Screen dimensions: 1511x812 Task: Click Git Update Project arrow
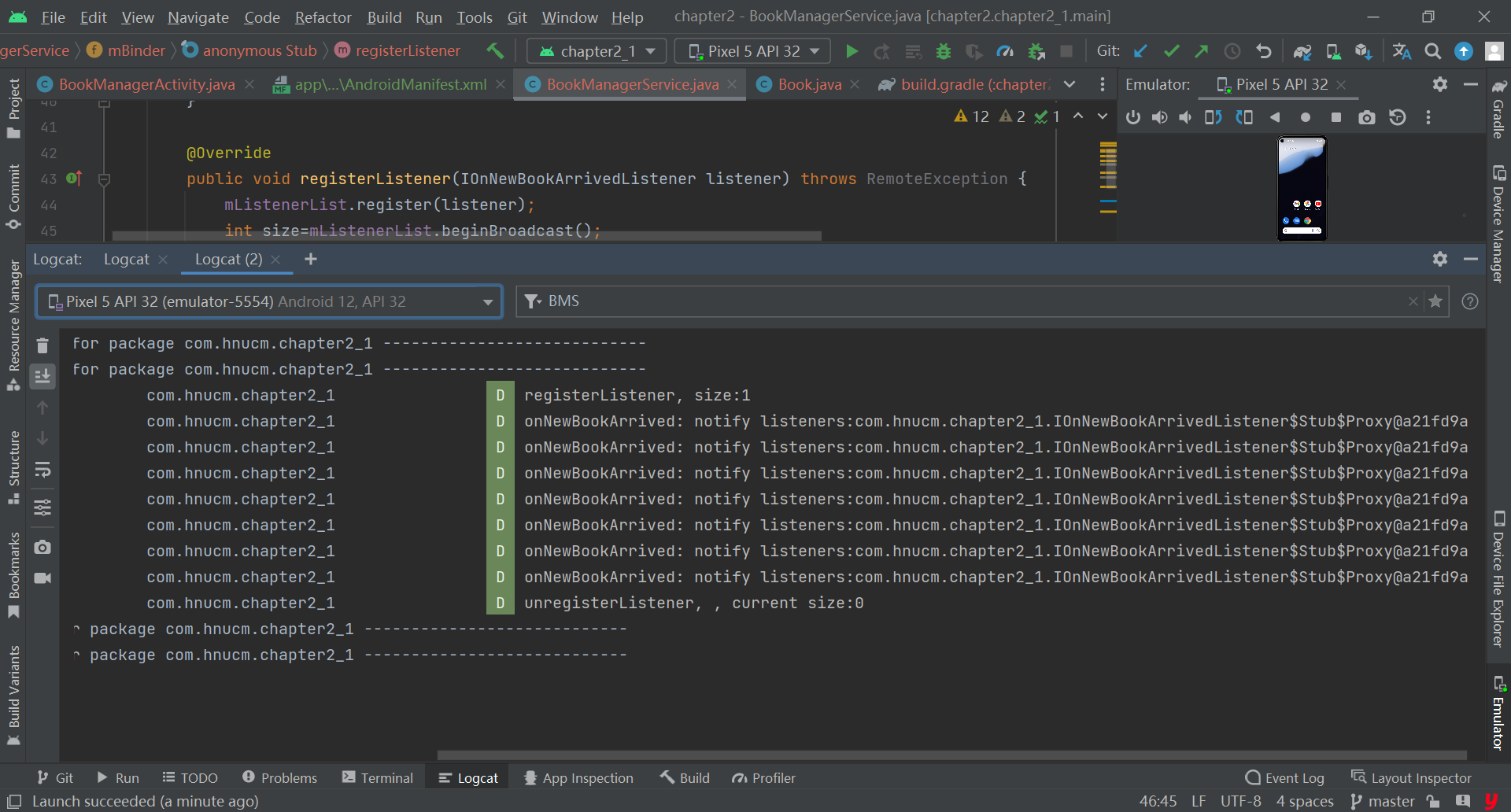tap(1140, 51)
